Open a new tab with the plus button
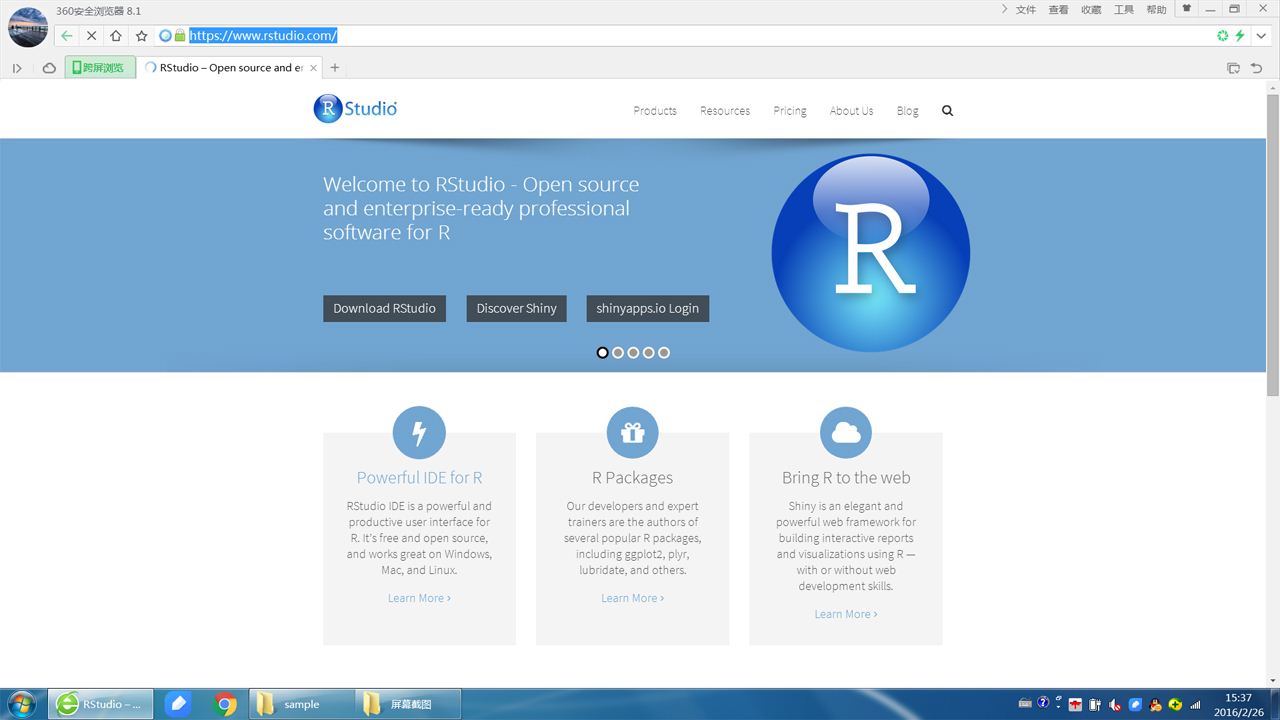The image size is (1280, 720). coord(335,68)
